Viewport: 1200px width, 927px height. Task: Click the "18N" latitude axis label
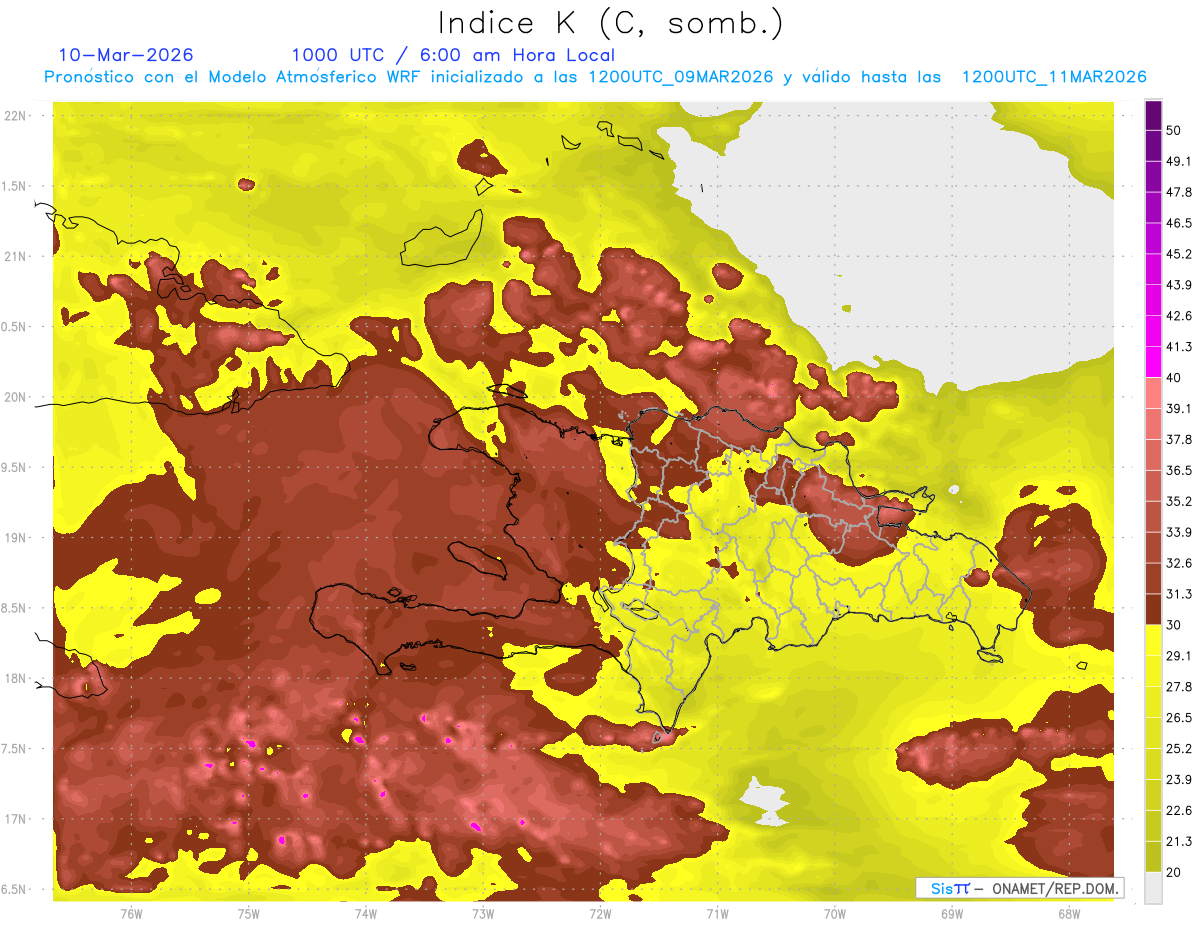16,678
